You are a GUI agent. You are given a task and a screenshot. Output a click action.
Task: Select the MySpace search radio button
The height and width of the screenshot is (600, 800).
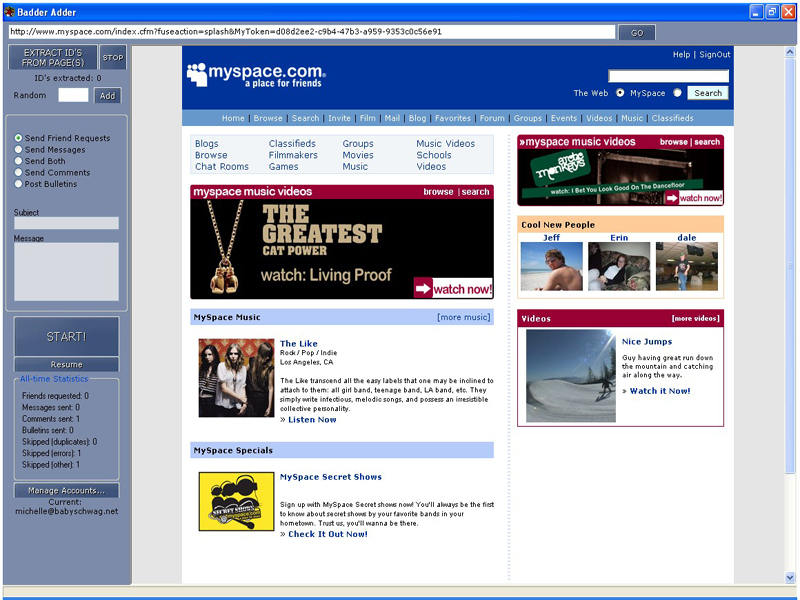[x=677, y=93]
